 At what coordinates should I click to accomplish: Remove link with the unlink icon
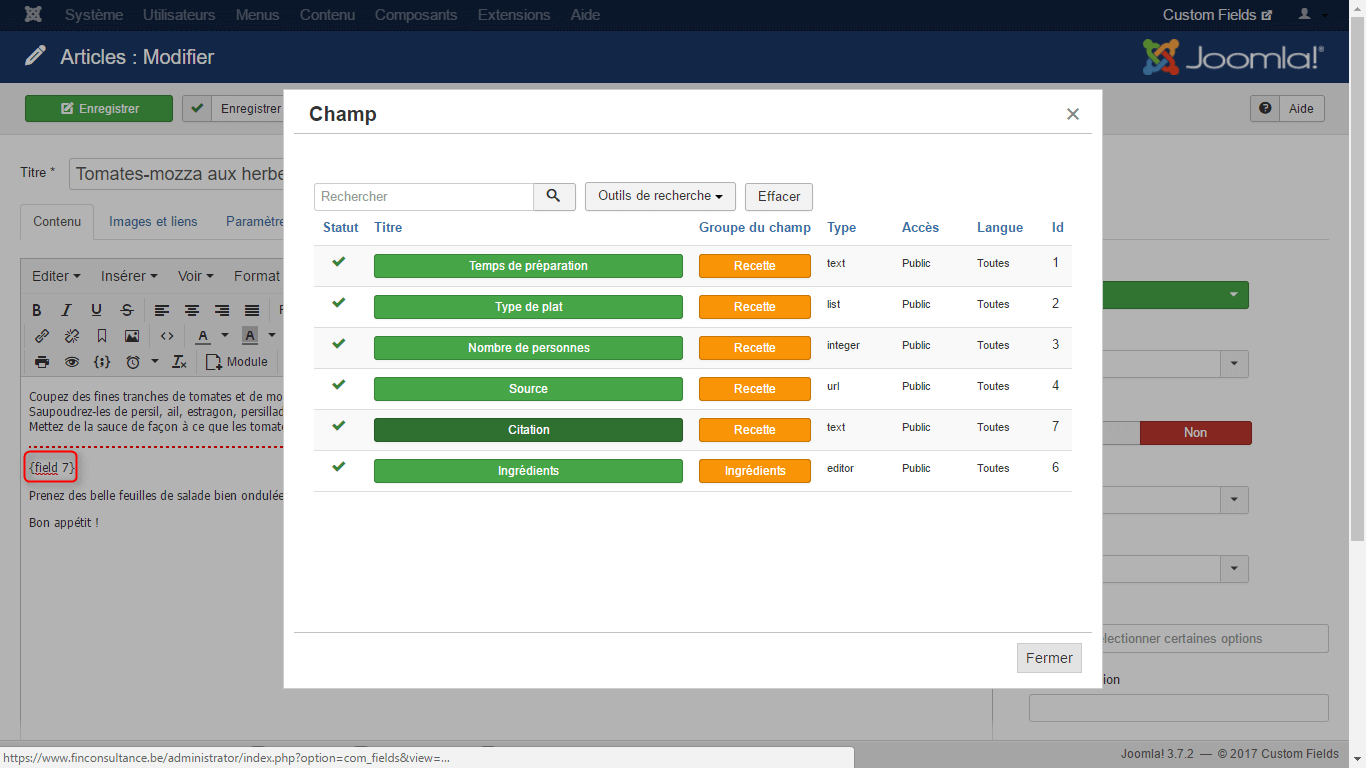(72, 336)
